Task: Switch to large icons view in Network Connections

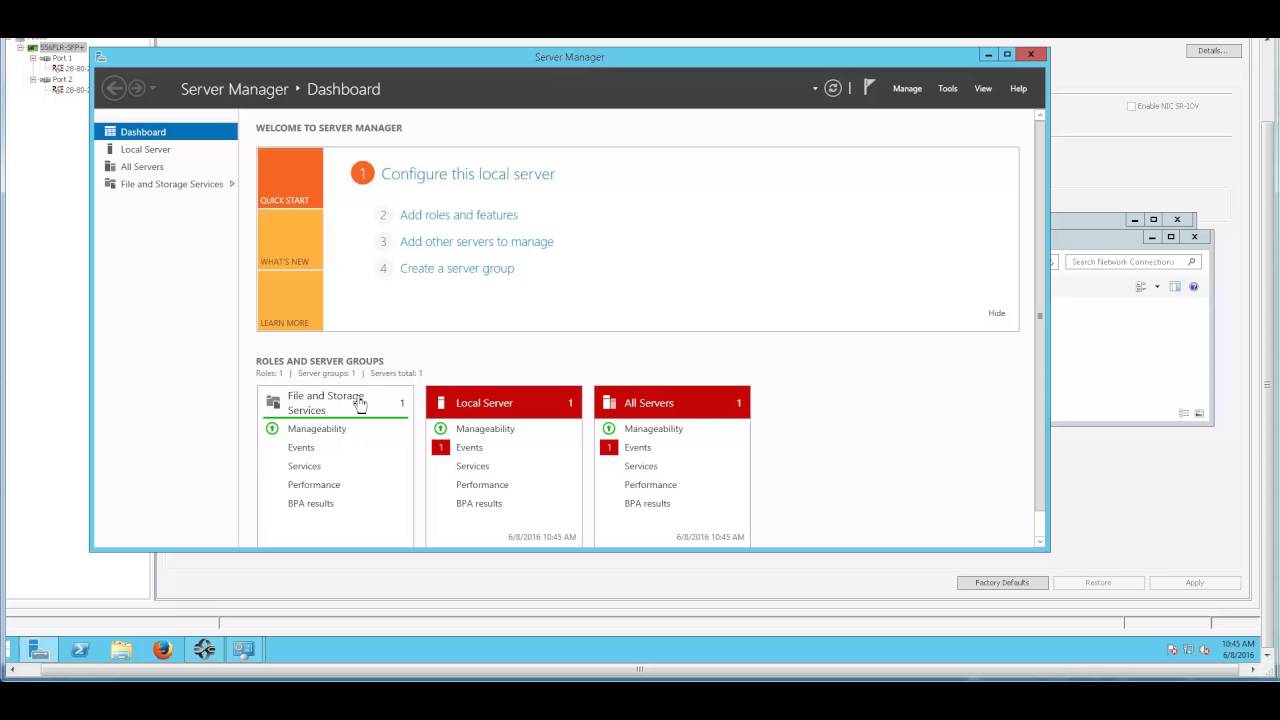Action: pos(1199,413)
